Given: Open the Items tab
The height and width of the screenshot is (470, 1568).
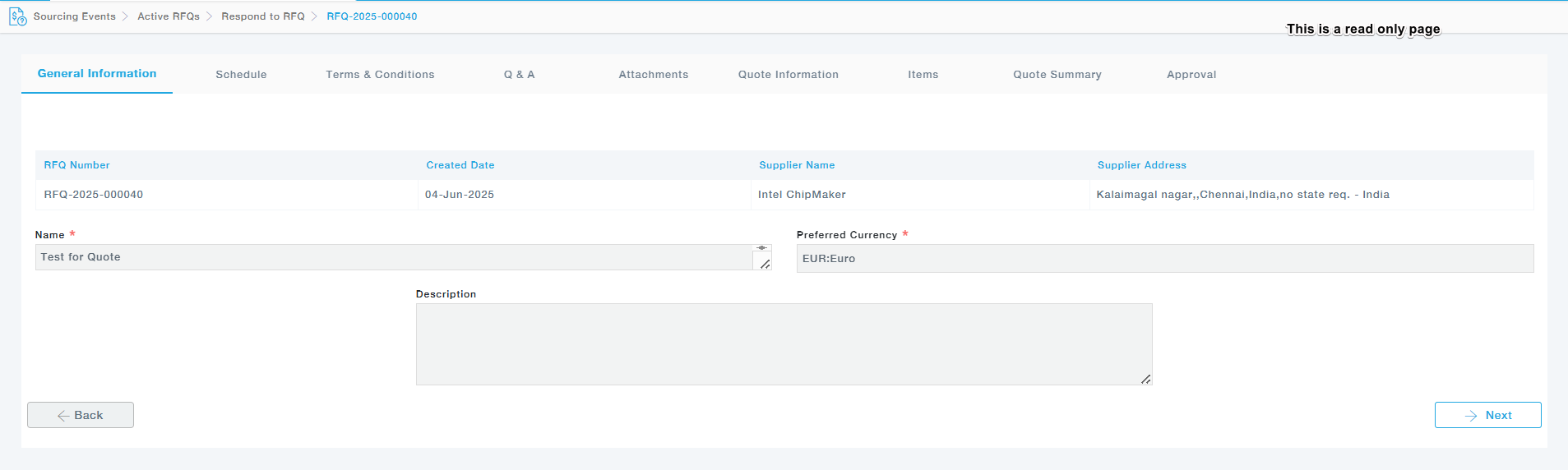Looking at the screenshot, I should (x=923, y=75).
